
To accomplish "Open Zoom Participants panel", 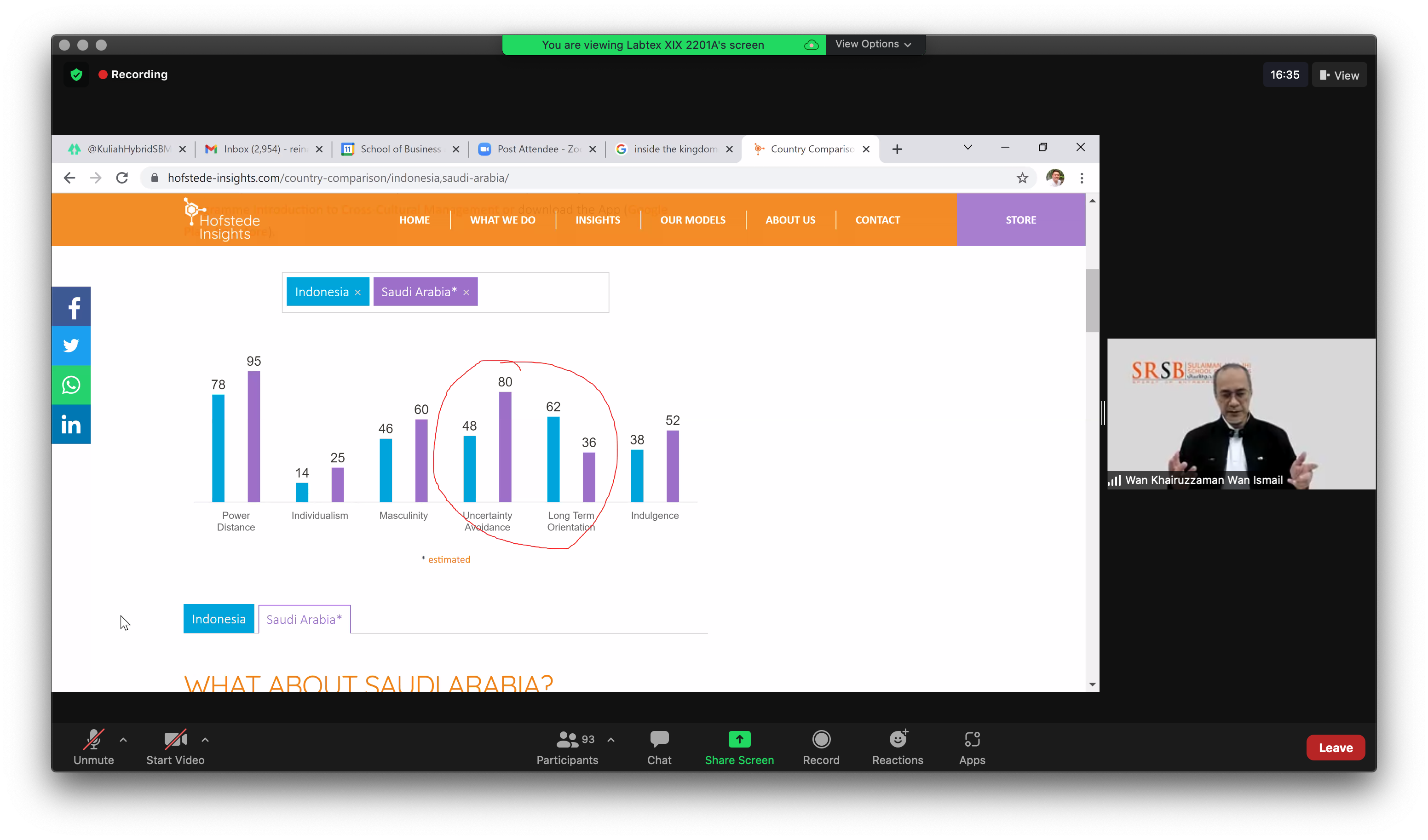I will tap(567, 748).
